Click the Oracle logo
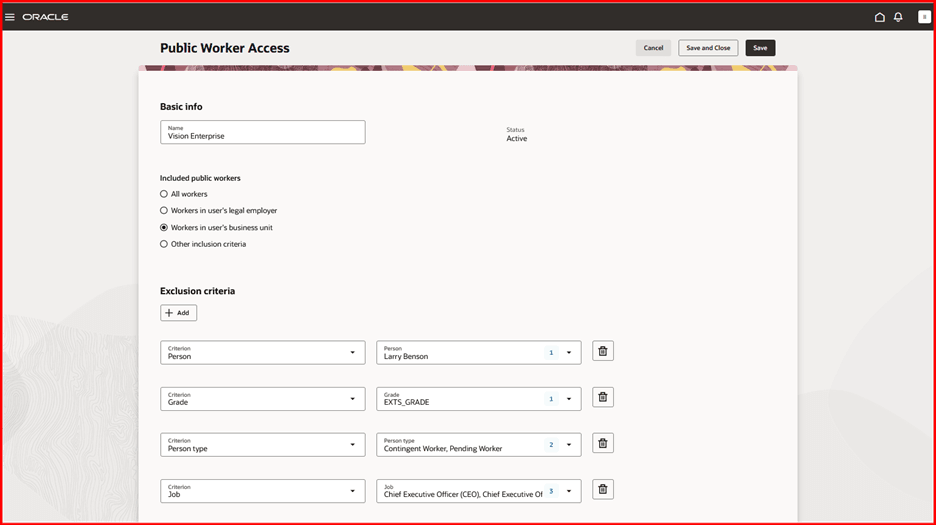 click(45, 17)
